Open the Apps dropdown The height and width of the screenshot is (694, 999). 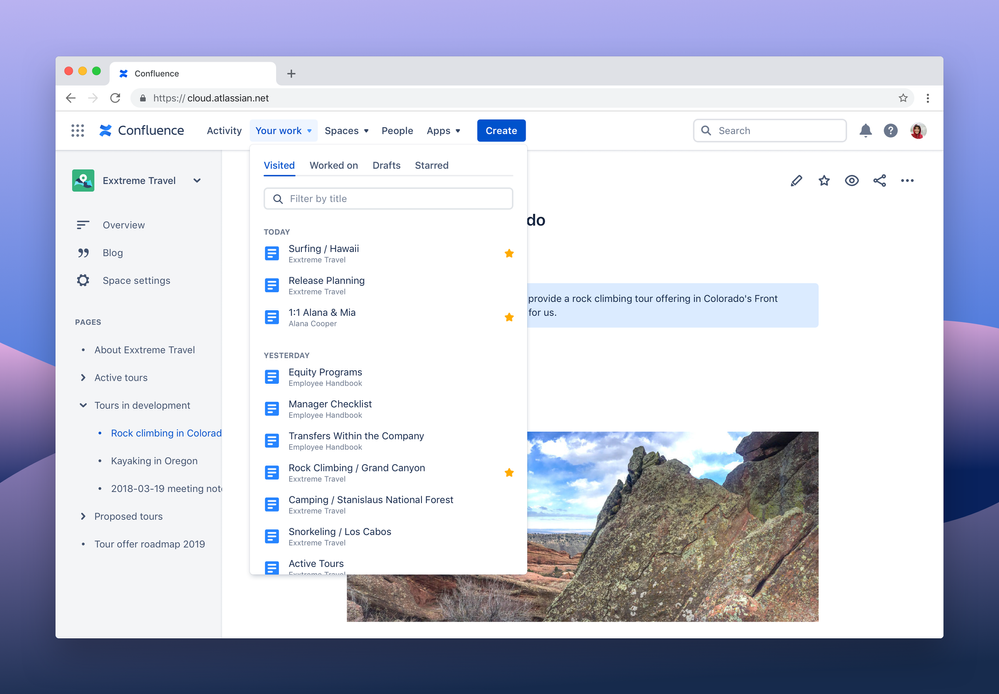tap(443, 131)
